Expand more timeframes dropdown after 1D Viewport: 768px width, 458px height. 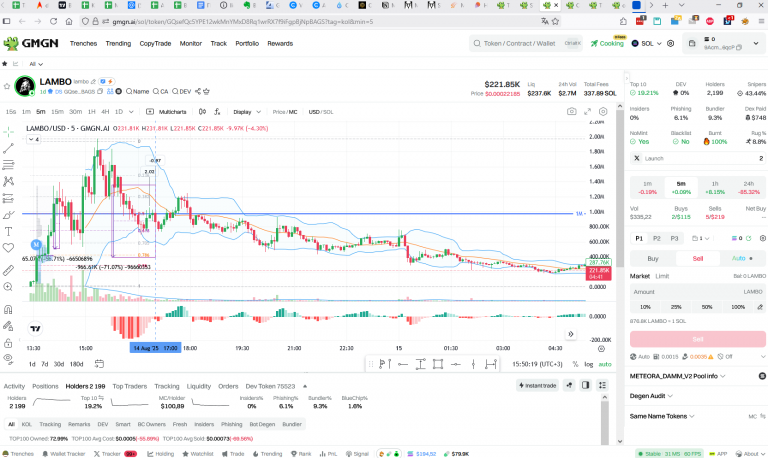(131, 112)
